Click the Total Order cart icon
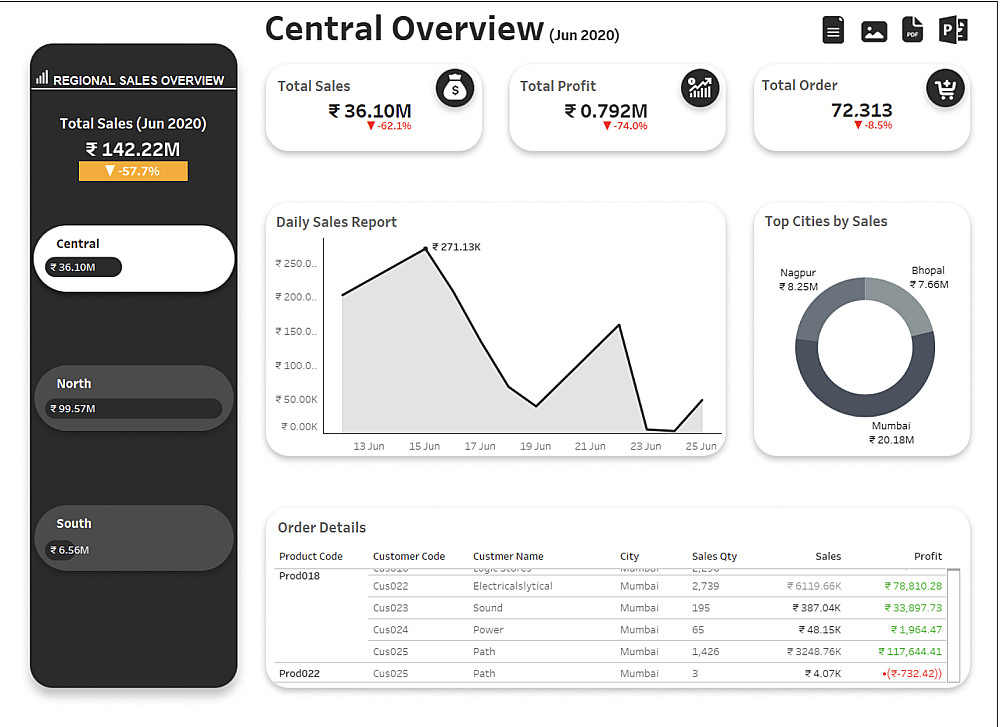 [x=945, y=89]
